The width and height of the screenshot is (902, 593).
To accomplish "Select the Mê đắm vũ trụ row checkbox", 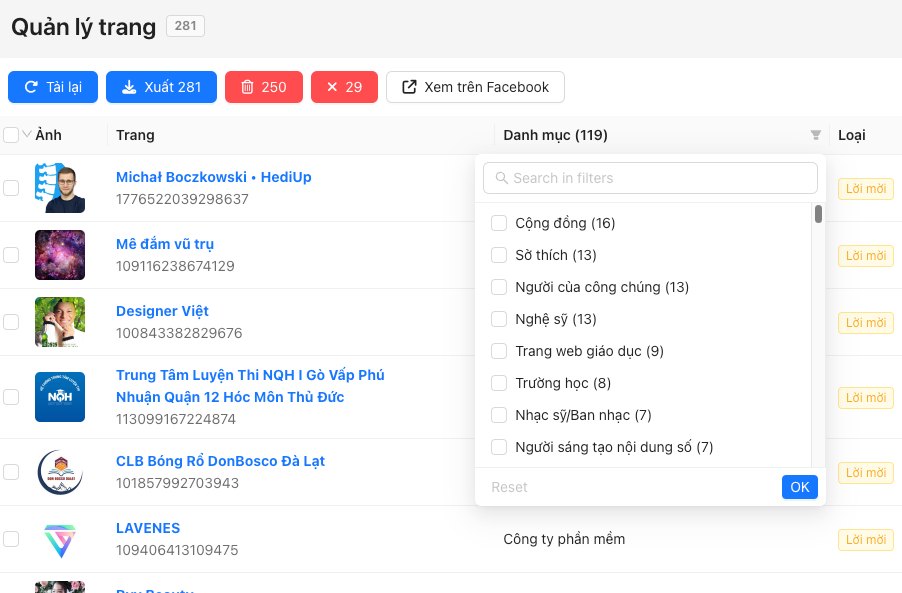I will pyautogui.click(x=11, y=255).
